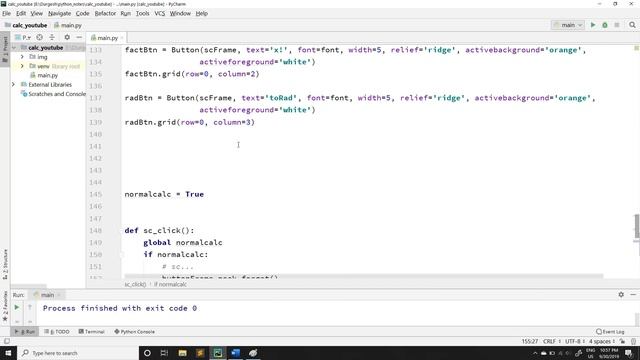This screenshot has height=360, width=640.
Task: Open the VCS menu
Action: coord(160,13)
